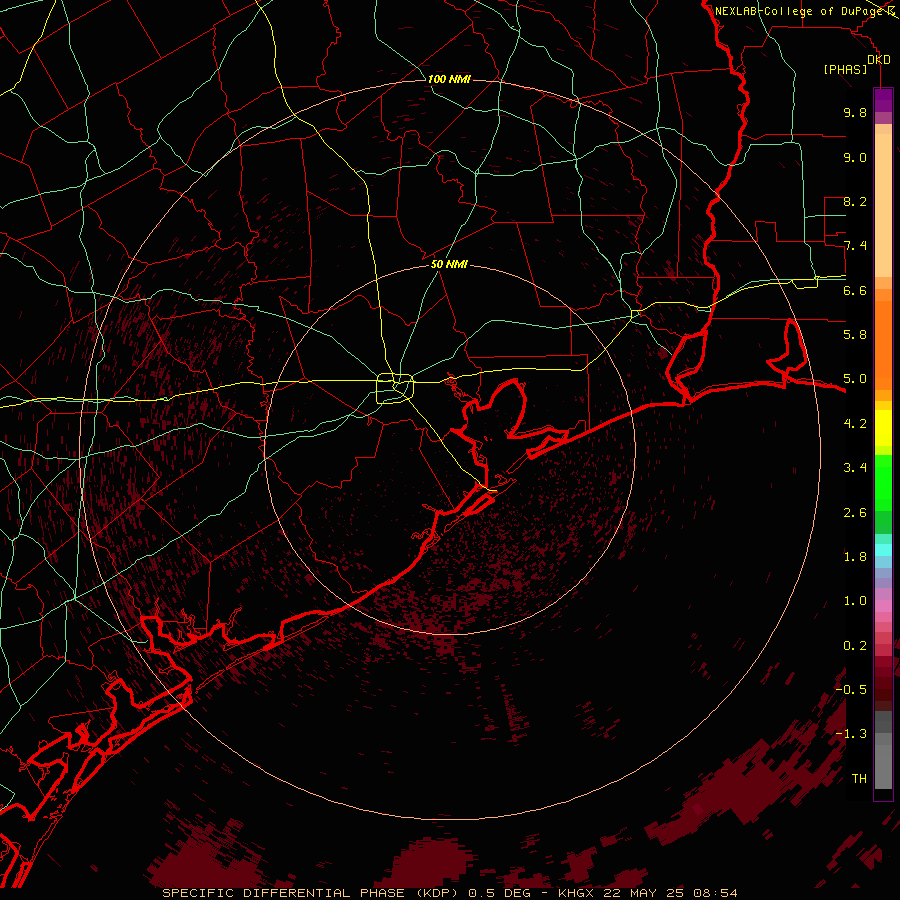Select the 7.4 value on the color scale
Viewport: 900px width, 900px height.
855,246
